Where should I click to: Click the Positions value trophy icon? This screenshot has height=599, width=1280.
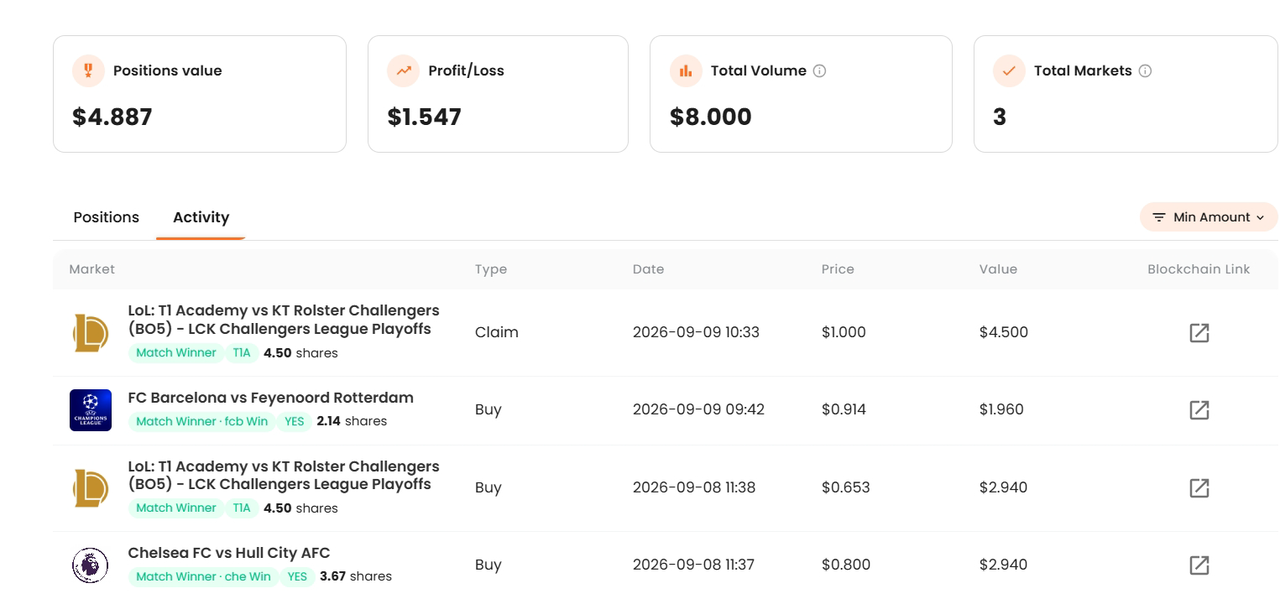(x=88, y=71)
